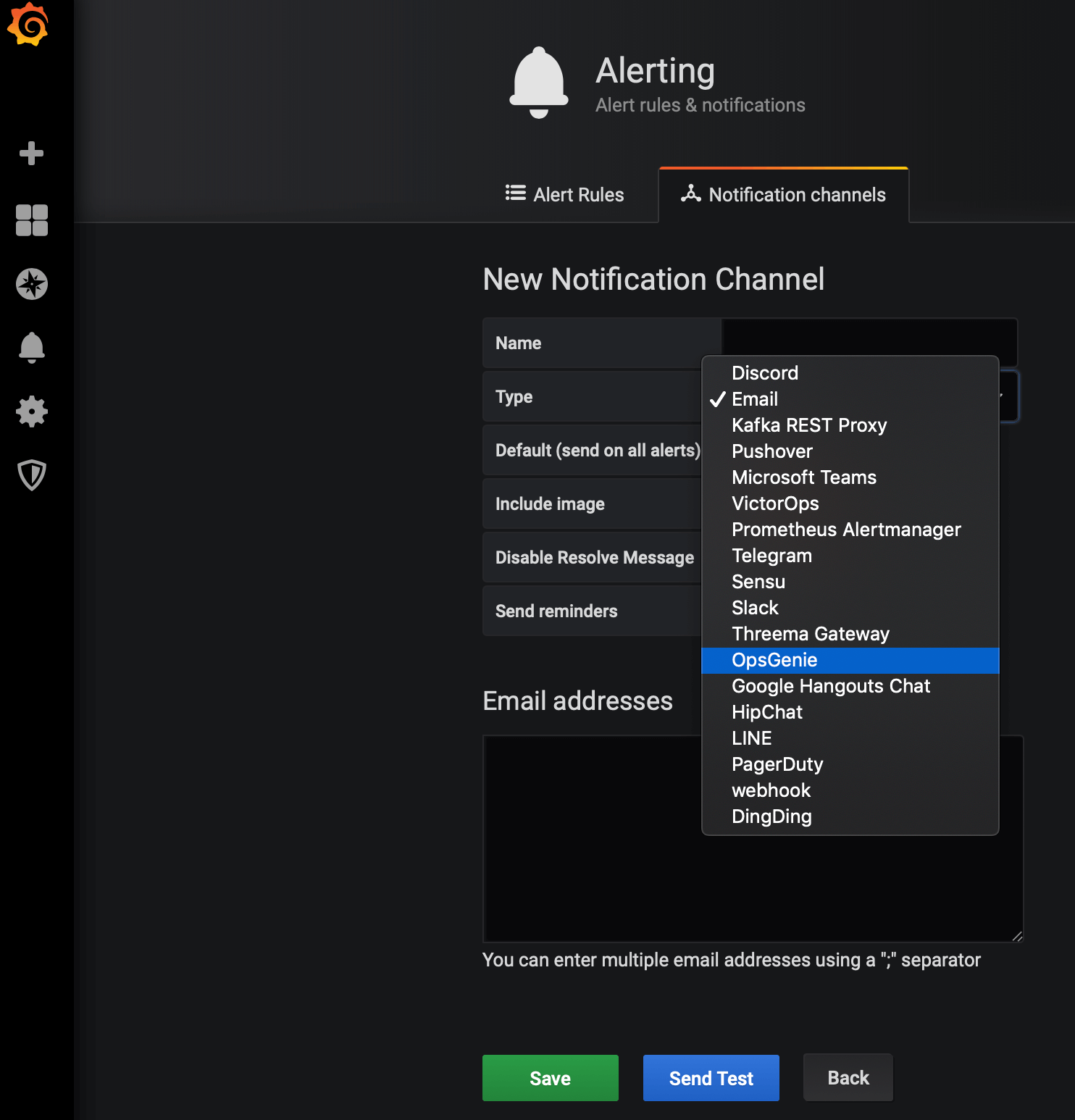The height and width of the screenshot is (1120, 1075).
Task: Switch to the Alert Rules tab
Action: click(565, 195)
